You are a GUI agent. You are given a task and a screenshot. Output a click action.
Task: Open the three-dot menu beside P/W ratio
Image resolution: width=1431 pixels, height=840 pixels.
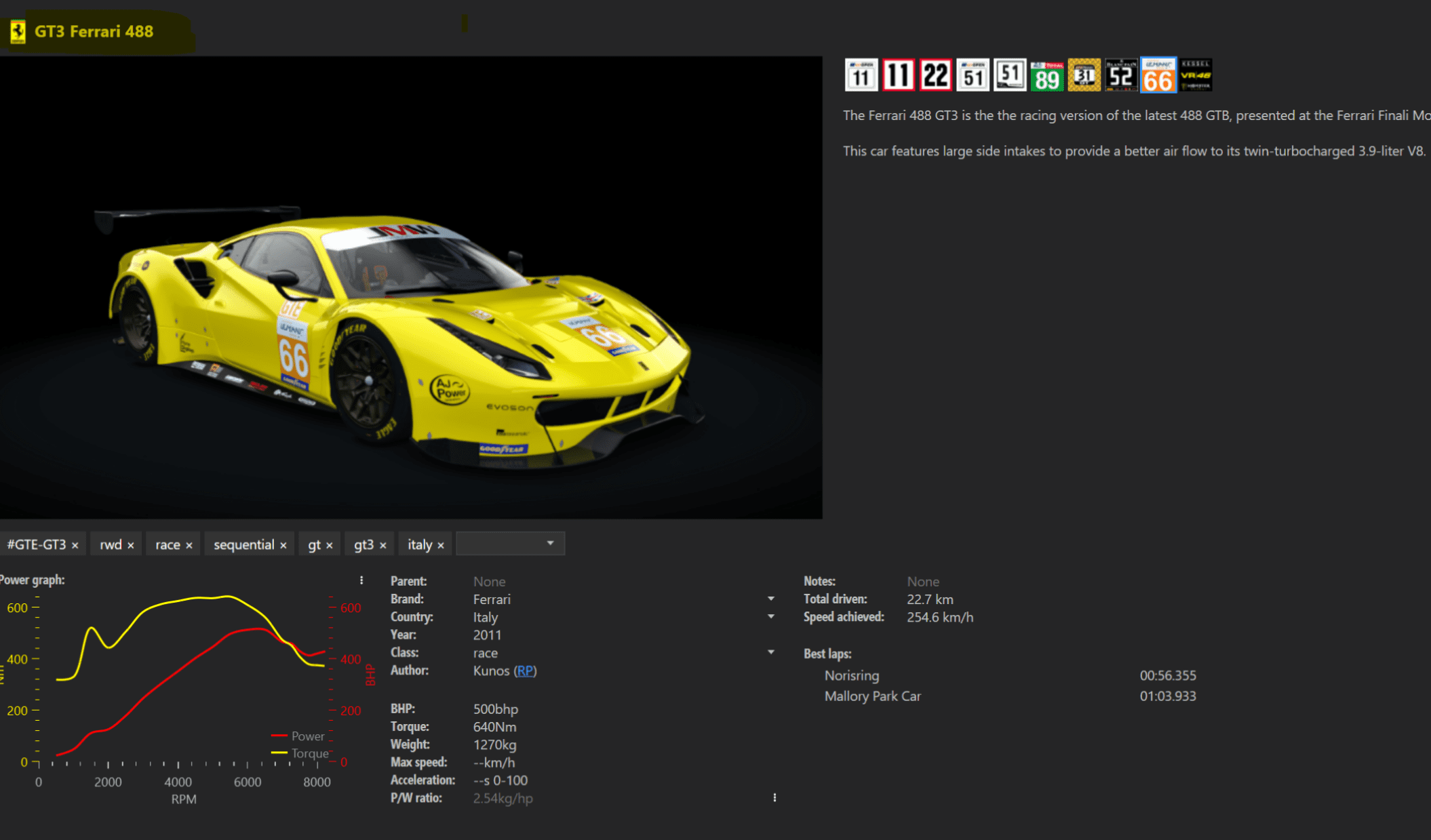point(775,798)
